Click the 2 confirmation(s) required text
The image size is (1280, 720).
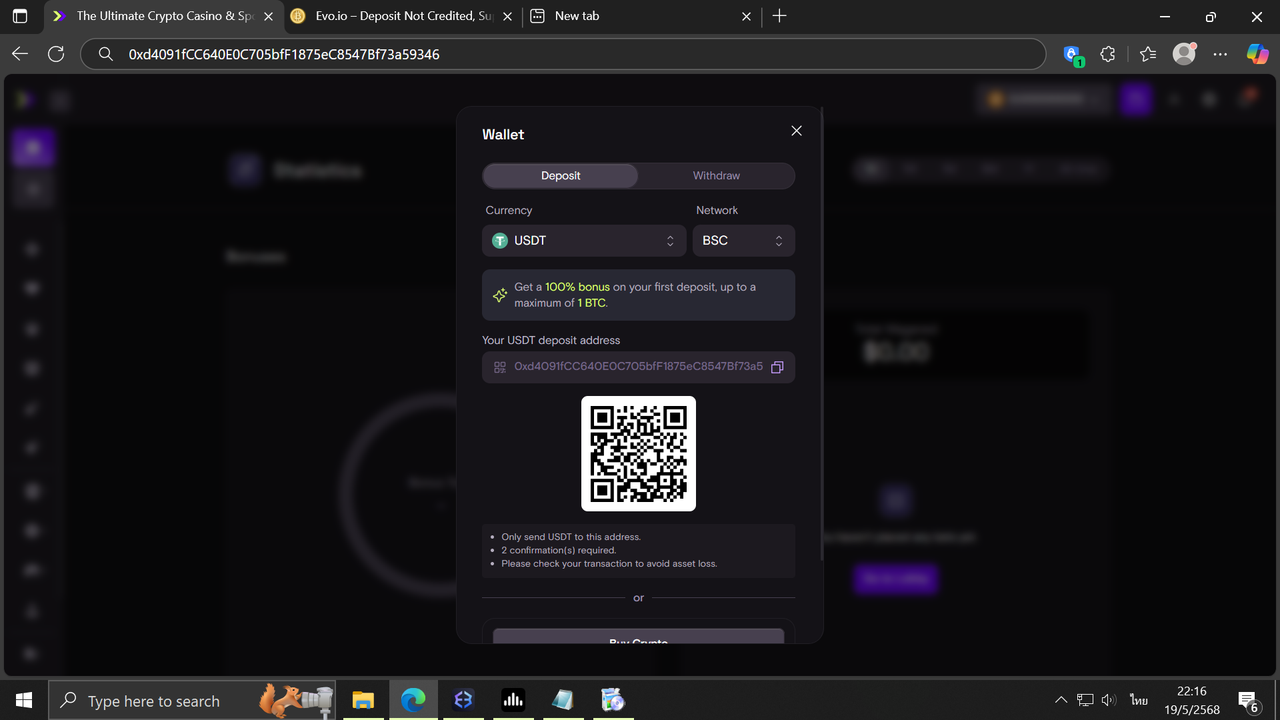pos(559,550)
